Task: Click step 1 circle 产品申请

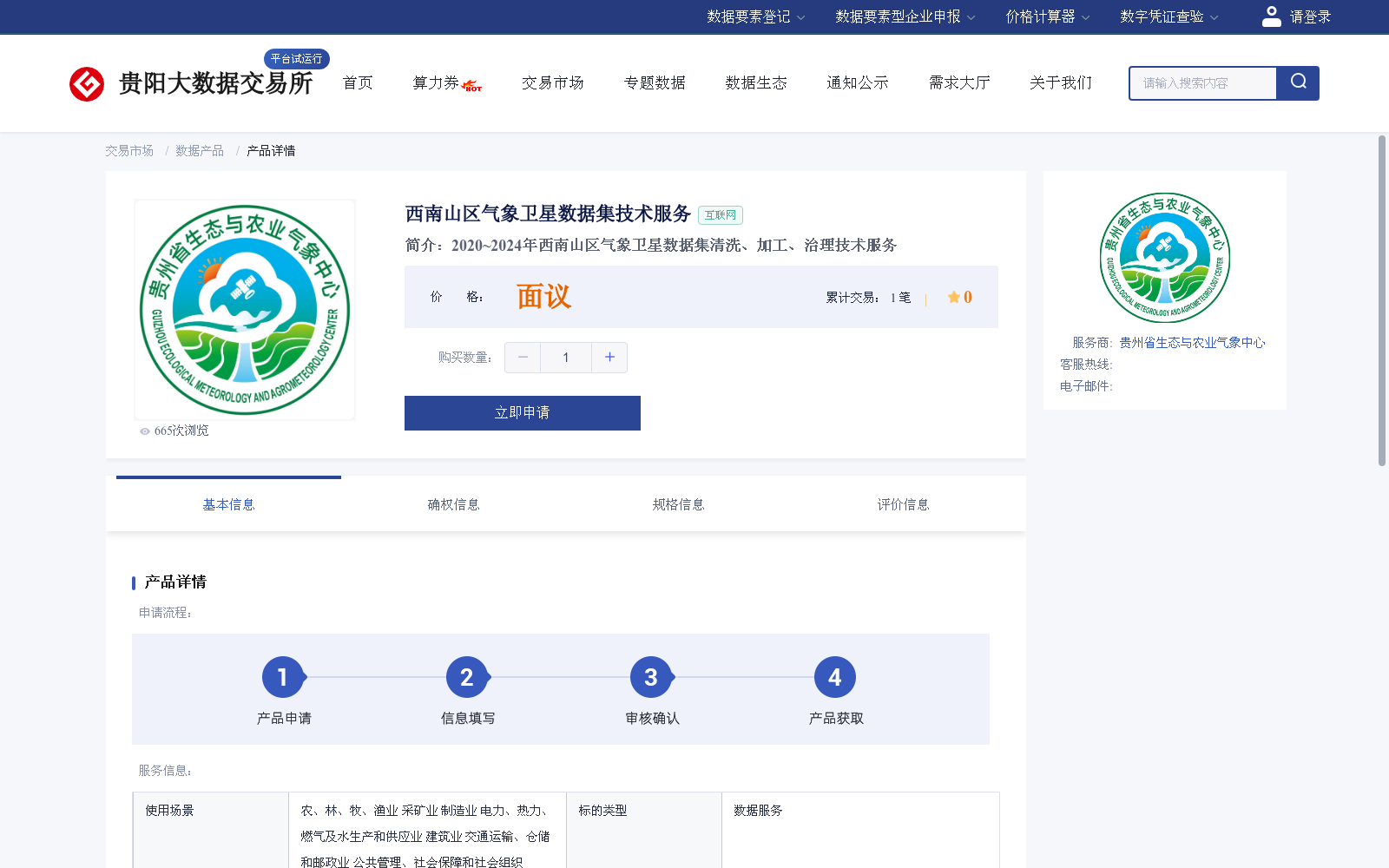Action: (x=283, y=677)
